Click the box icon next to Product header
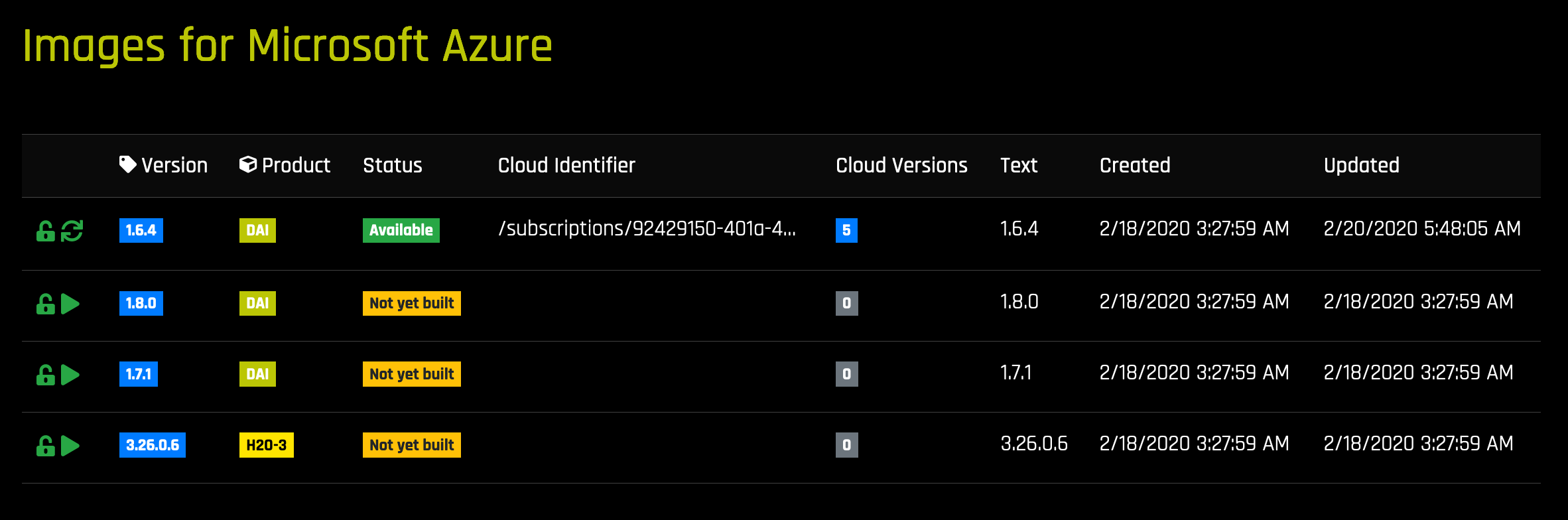Image resolution: width=1568 pixels, height=520 pixels. [248, 164]
